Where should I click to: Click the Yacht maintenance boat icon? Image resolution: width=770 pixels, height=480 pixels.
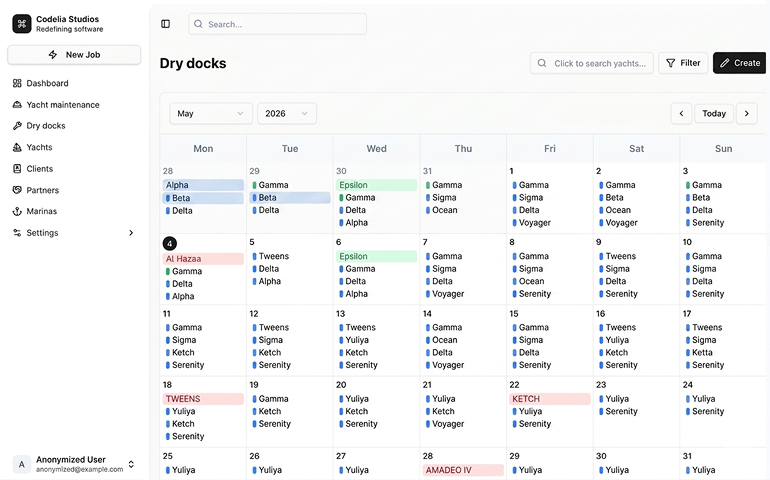[17, 105]
